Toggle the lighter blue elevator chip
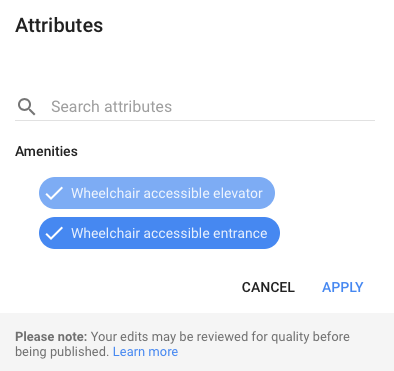 (157, 193)
